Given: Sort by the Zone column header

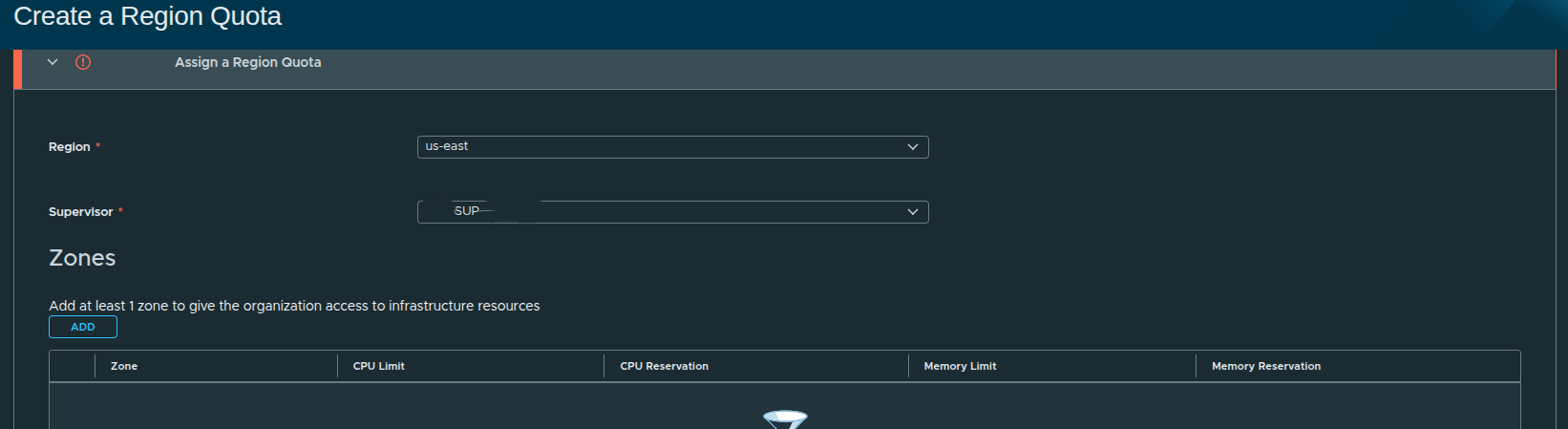Looking at the screenshot, I should coord(124,366).
